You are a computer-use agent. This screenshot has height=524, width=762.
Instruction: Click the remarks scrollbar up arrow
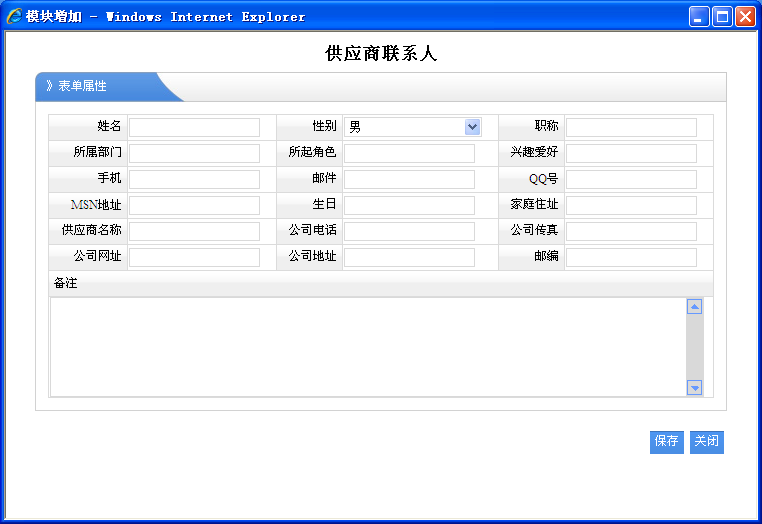tap(694, 307)
